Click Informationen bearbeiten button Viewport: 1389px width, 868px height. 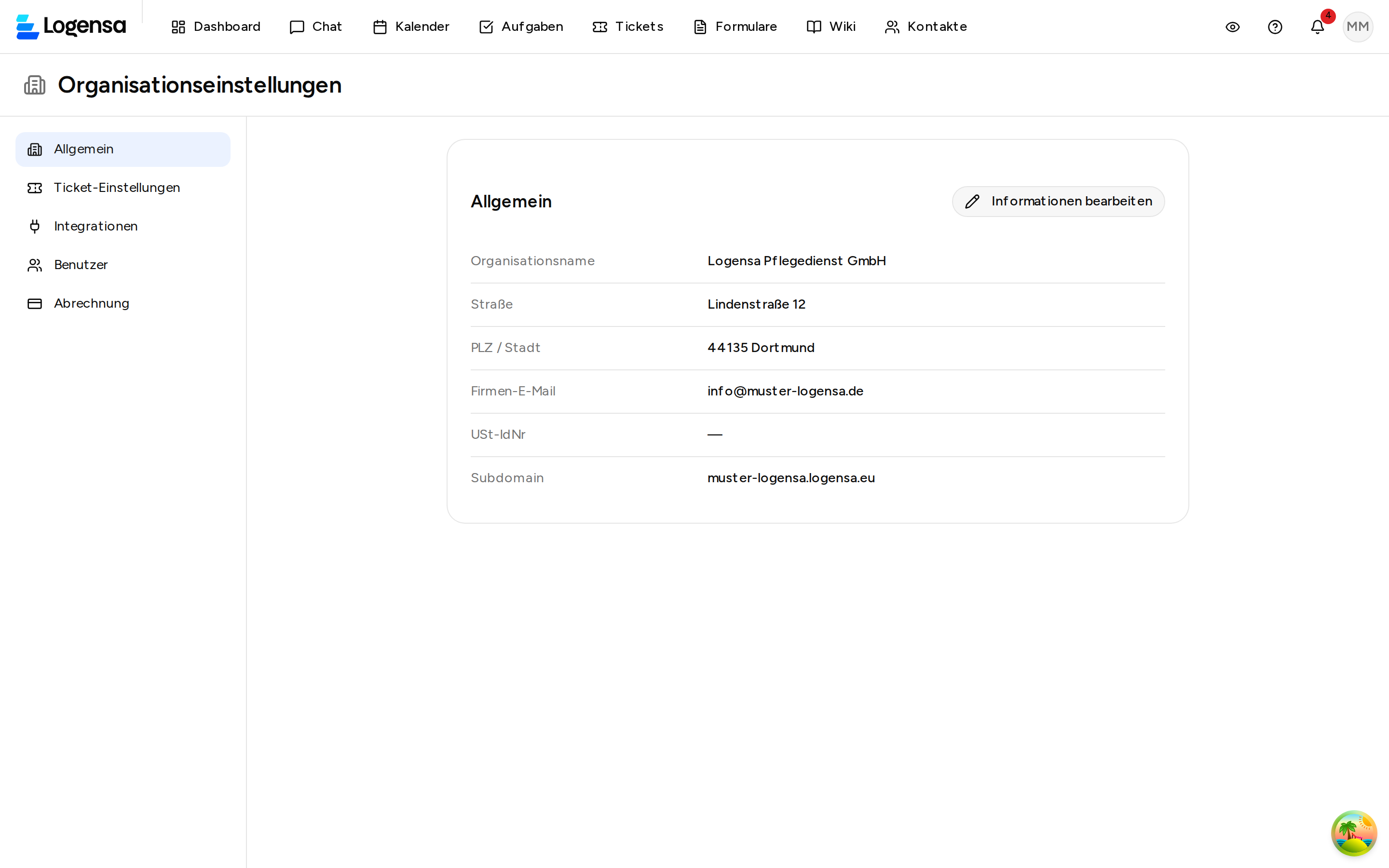tap(1059, 202)
